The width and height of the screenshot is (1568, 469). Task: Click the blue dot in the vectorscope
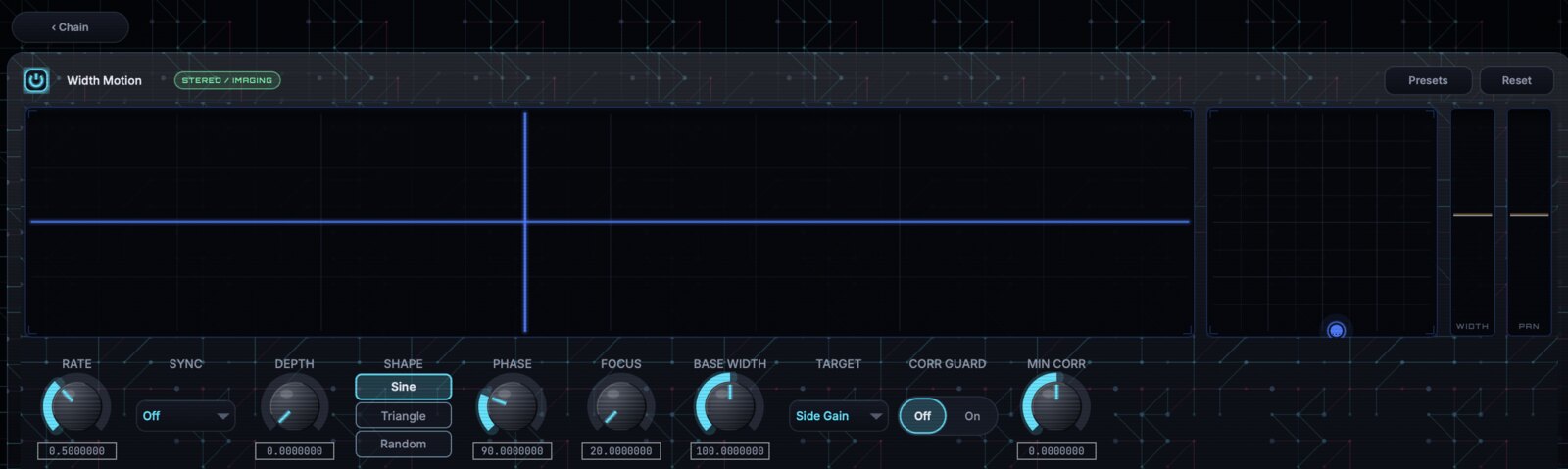(x=1336, y=331)
